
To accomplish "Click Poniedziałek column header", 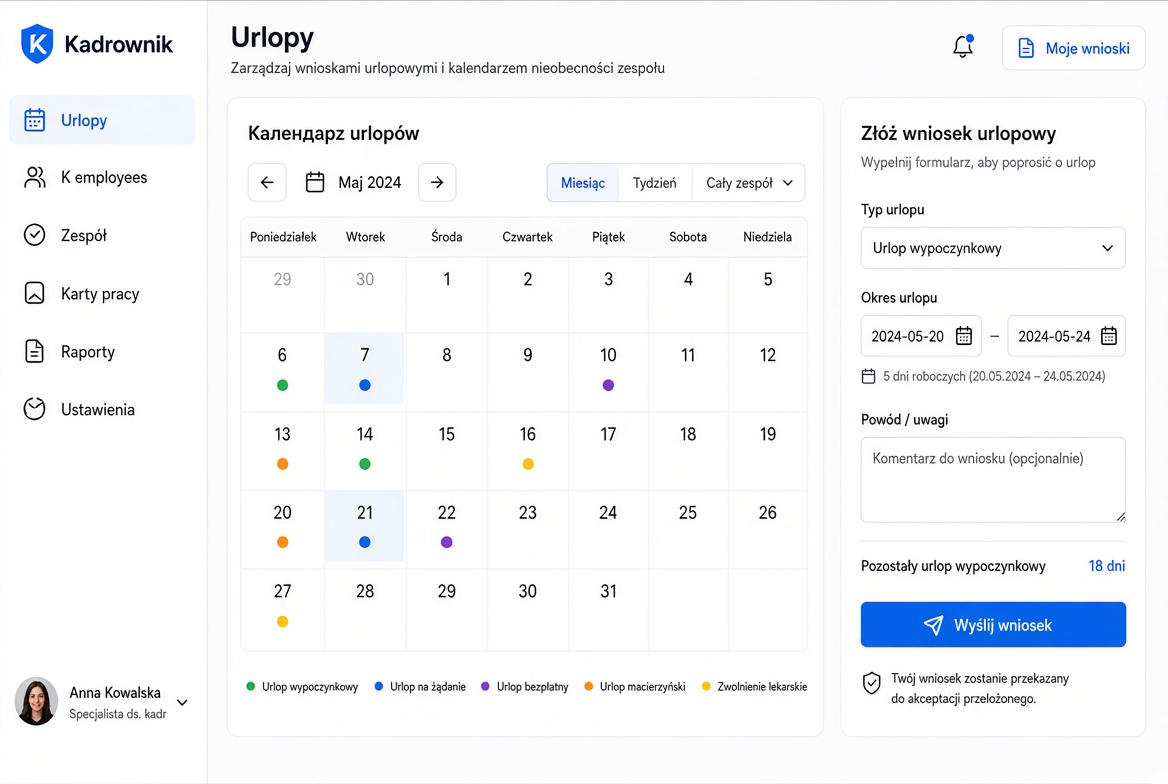I will click(283, 237).
